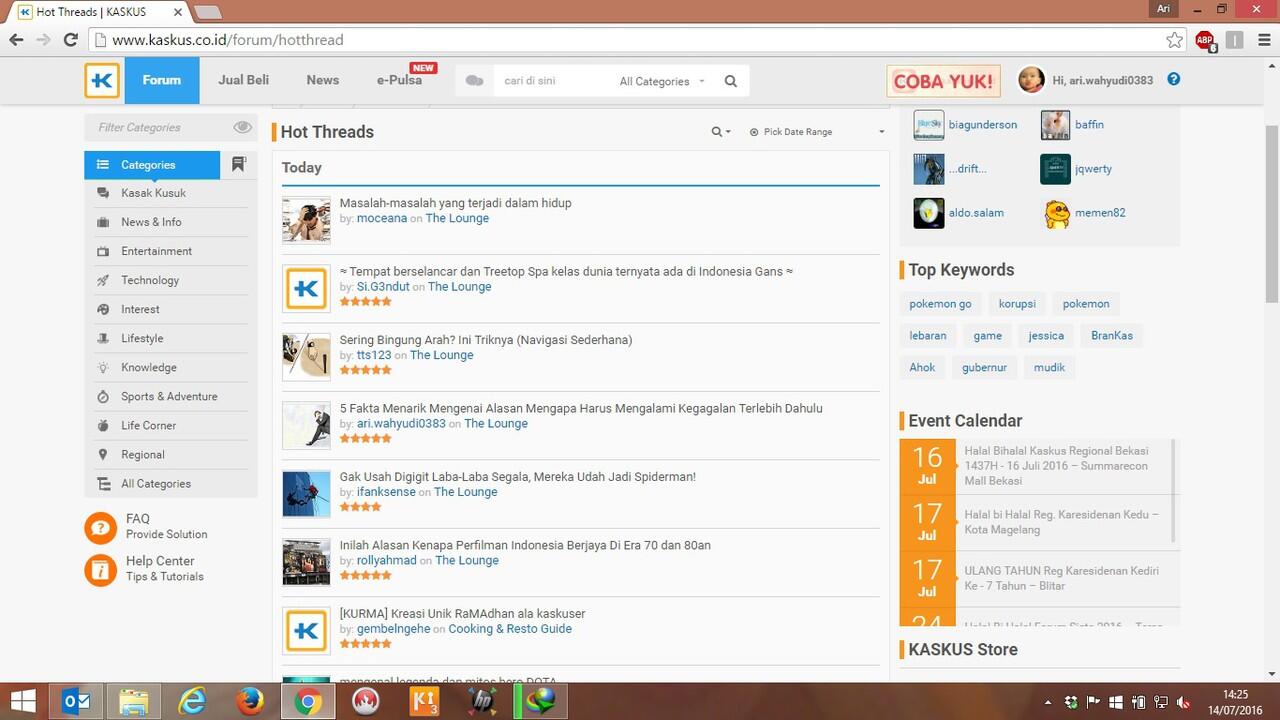This screenshot has width=1280, height=720.
Task: Open the Life Corner category
Action: [x=148, y=425]
